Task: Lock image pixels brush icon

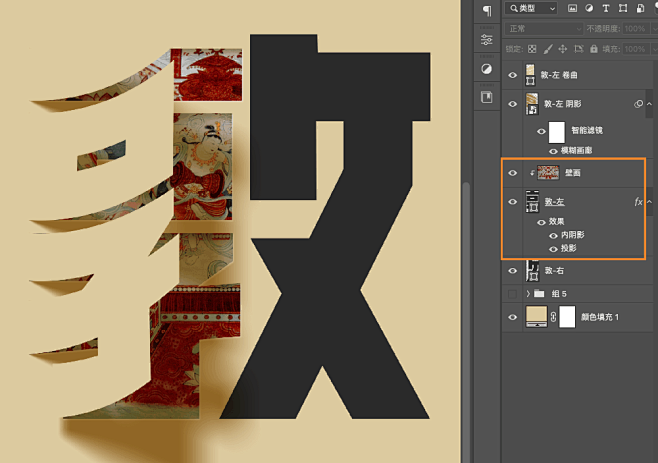Action: pyautogui.click(x=548, y=49)
